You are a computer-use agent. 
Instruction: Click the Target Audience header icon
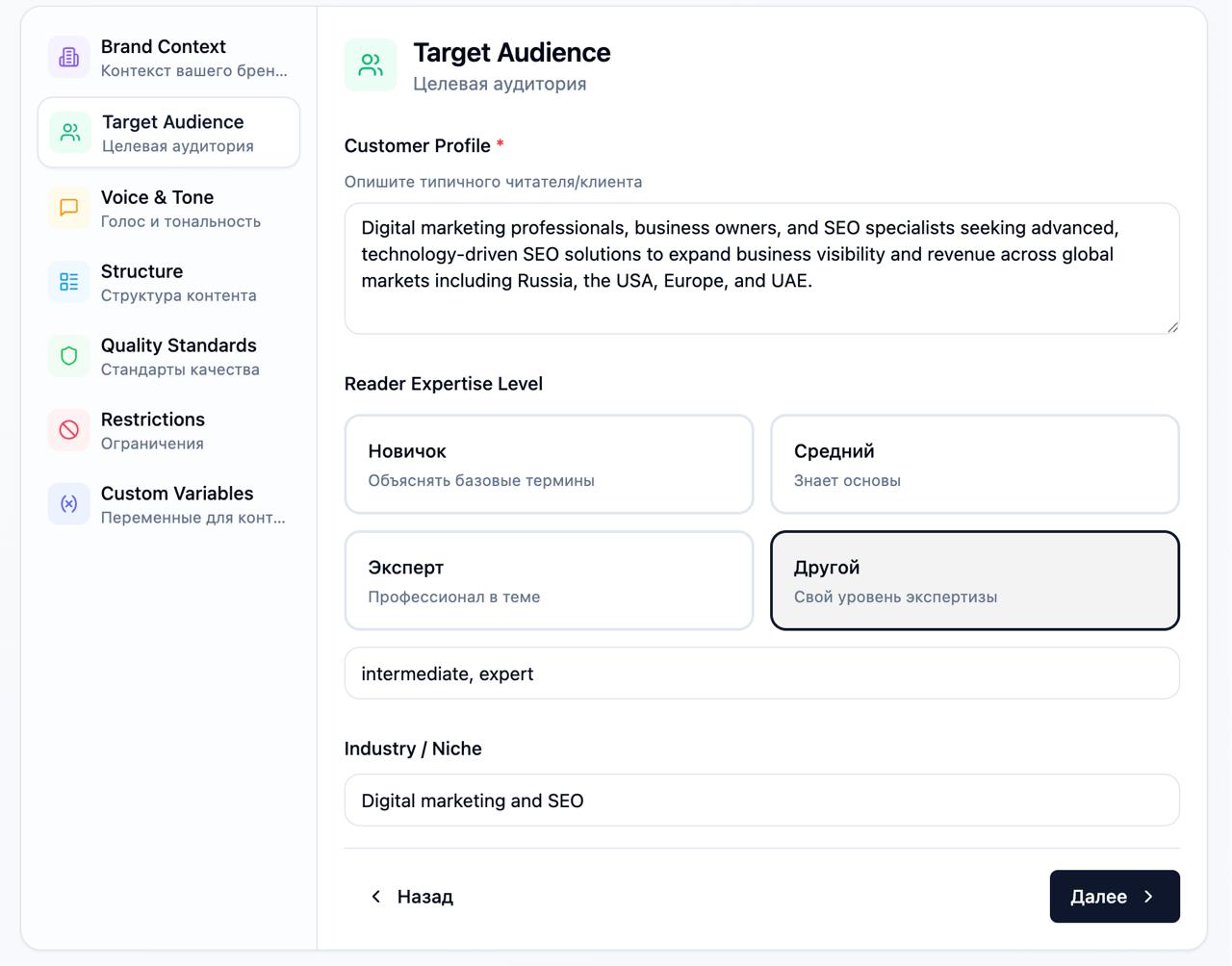tap(371, 65)
